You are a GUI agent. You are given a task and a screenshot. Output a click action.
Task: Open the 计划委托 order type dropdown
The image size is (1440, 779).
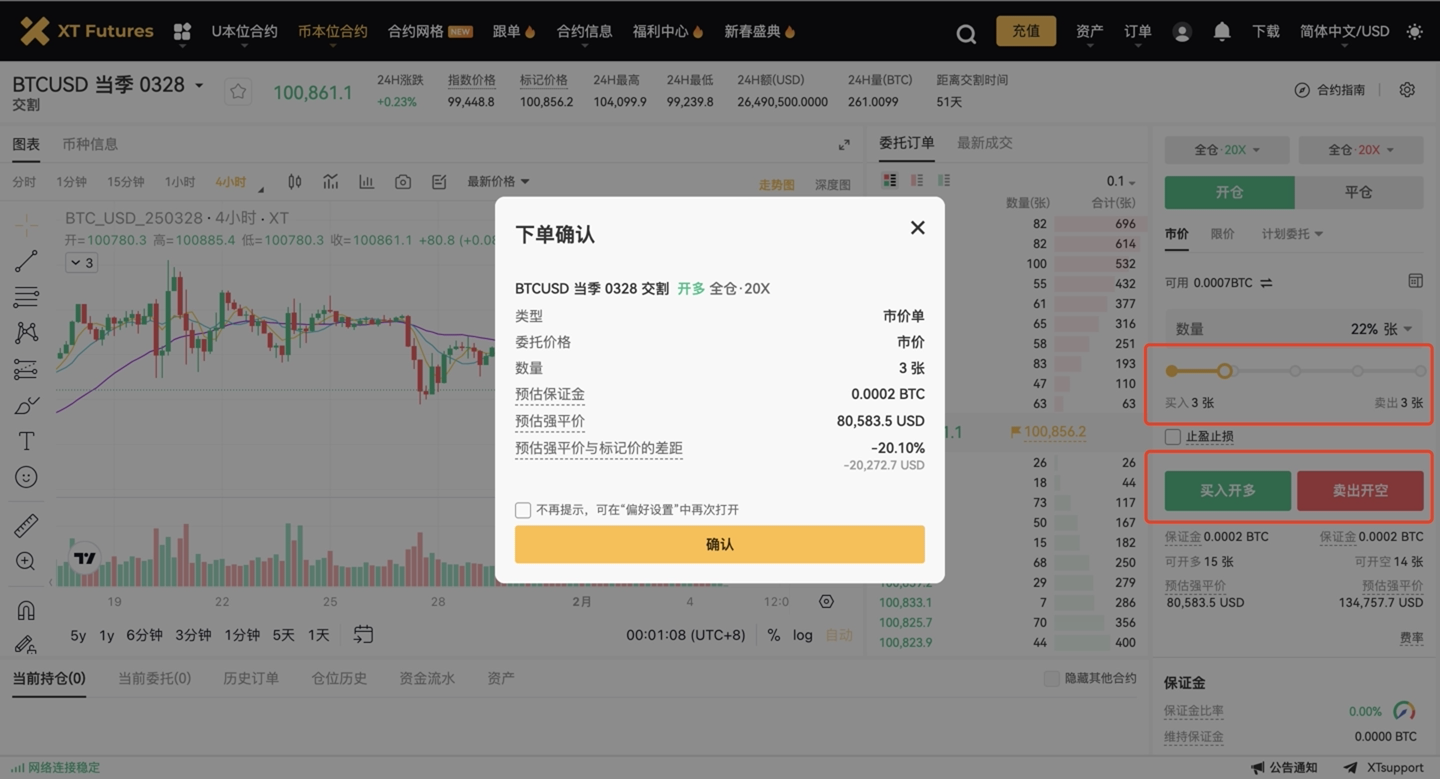(1292, 234)
